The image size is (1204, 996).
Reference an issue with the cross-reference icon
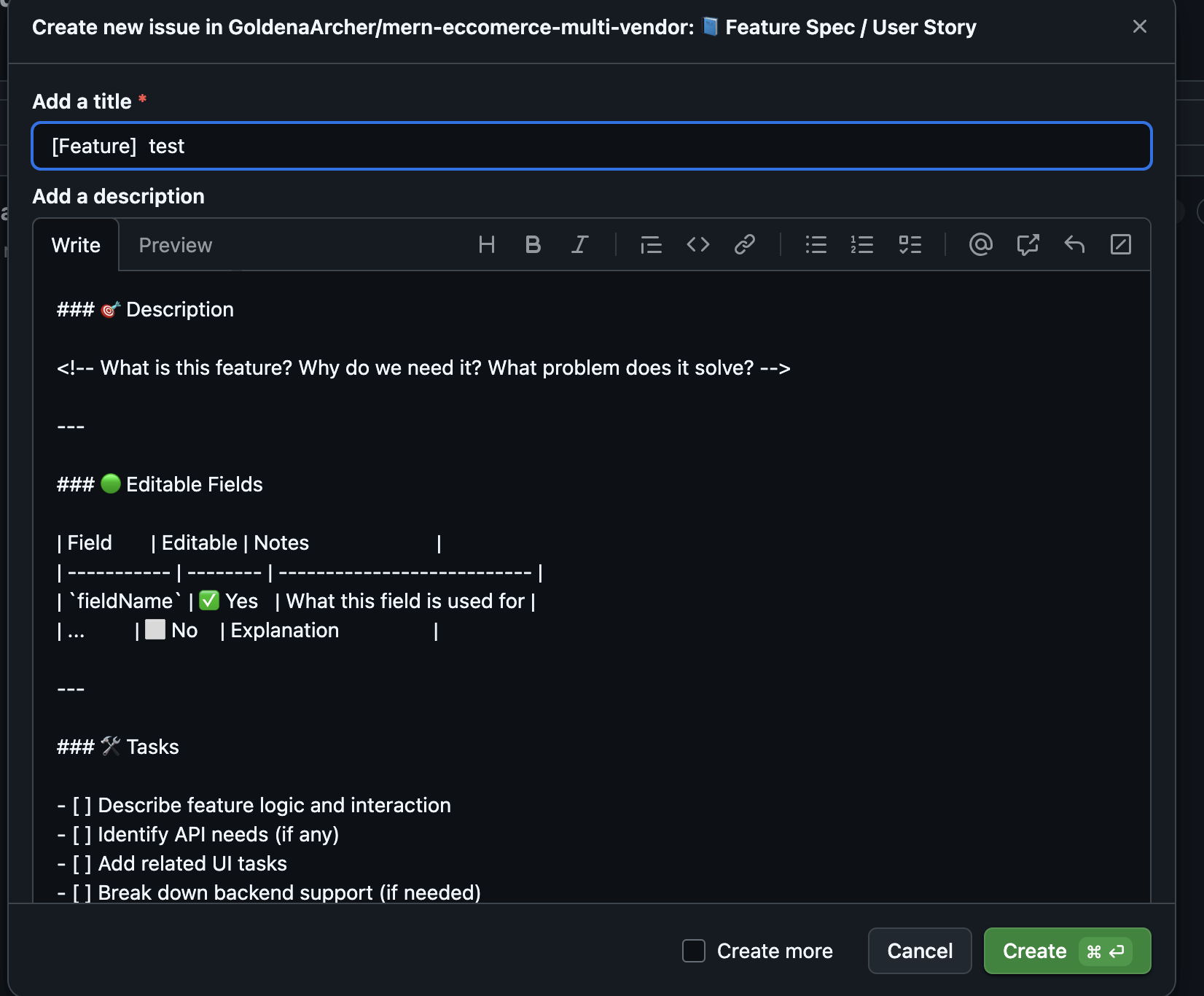click(x=1028, y=245)
